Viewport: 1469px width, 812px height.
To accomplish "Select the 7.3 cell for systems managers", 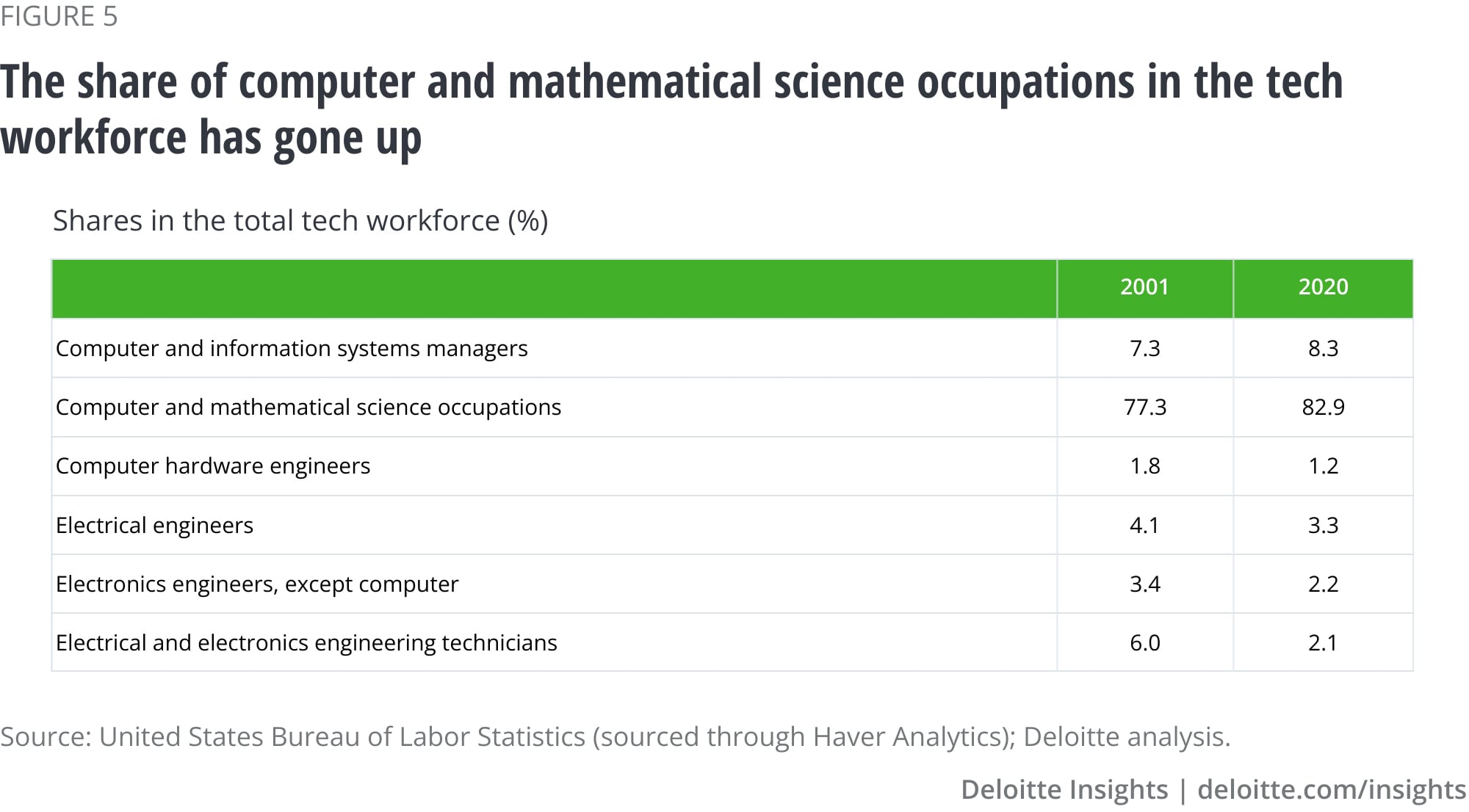I will pyautogui.click(x=1144, y=348).
